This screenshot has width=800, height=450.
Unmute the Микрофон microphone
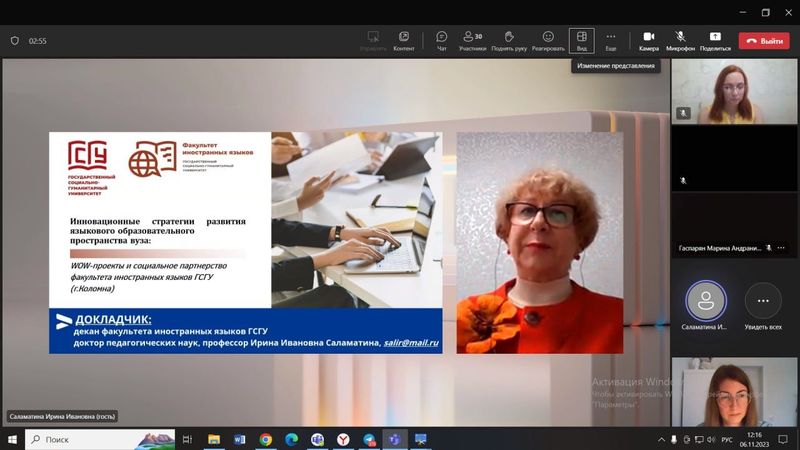[x=680, y=40]
